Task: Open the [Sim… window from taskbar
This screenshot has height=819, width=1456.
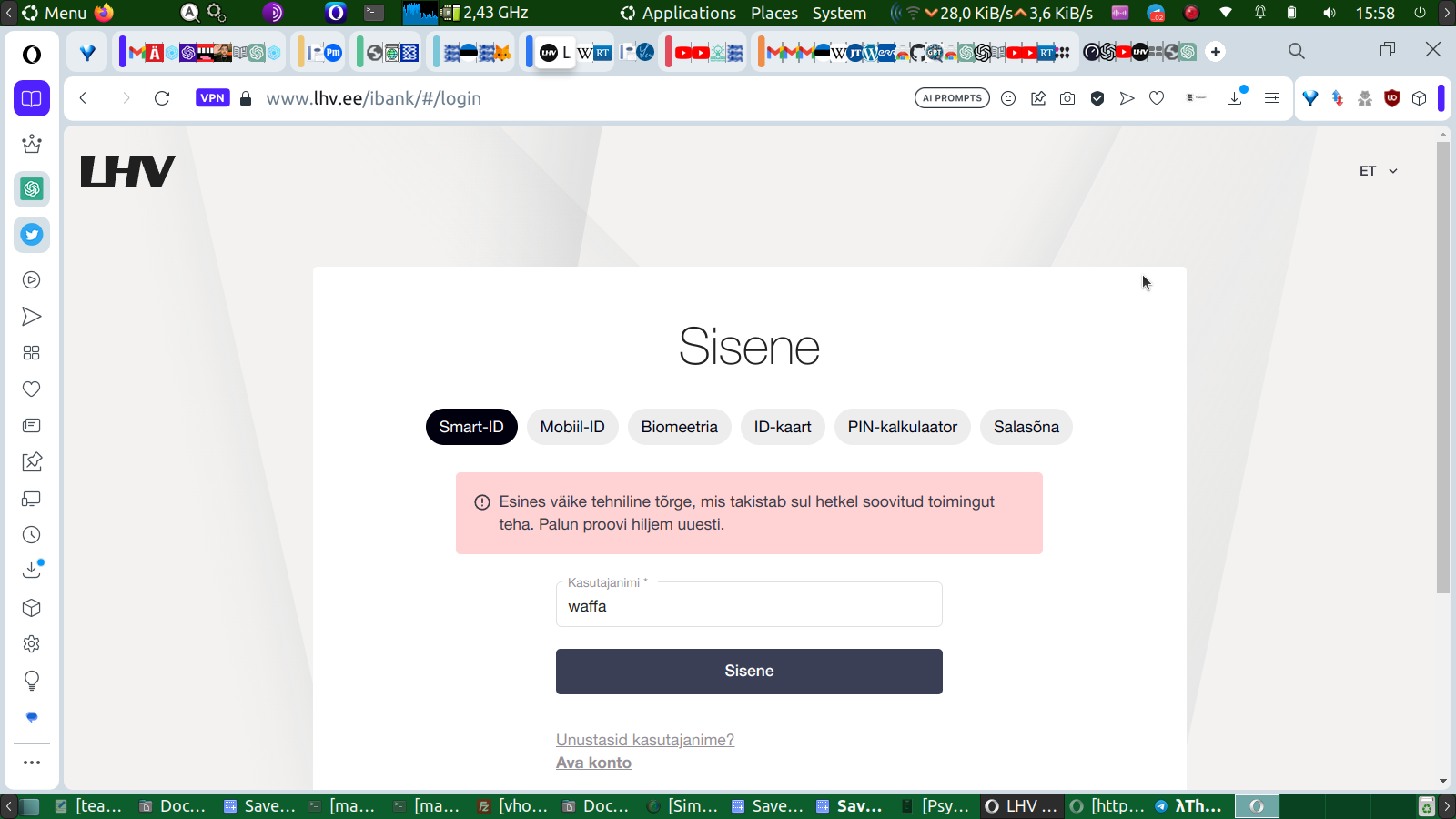Action: pyautogui.click(x=682, y=806)
